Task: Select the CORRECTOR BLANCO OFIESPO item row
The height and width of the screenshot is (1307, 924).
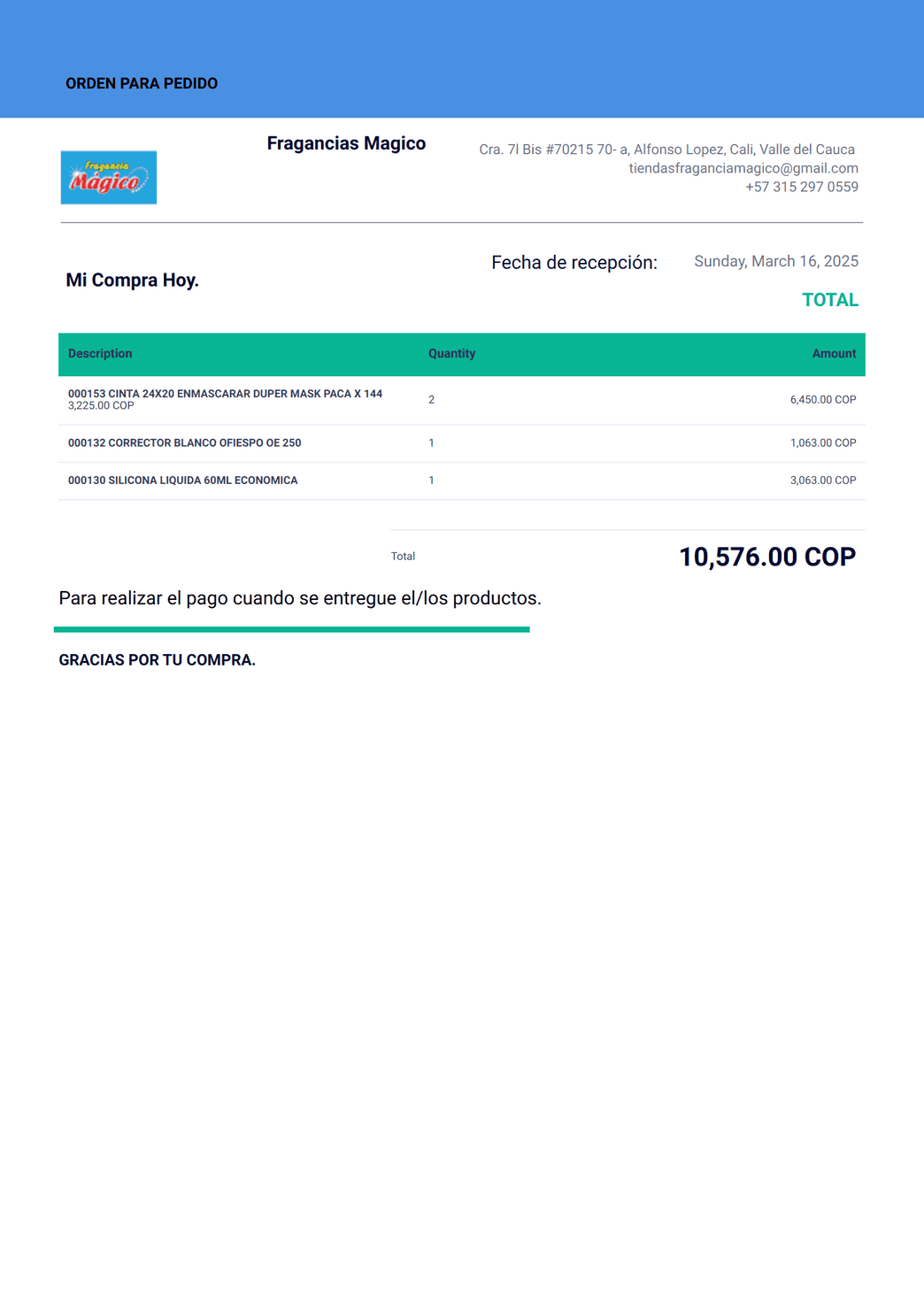Action: click(x=462, y=443)
